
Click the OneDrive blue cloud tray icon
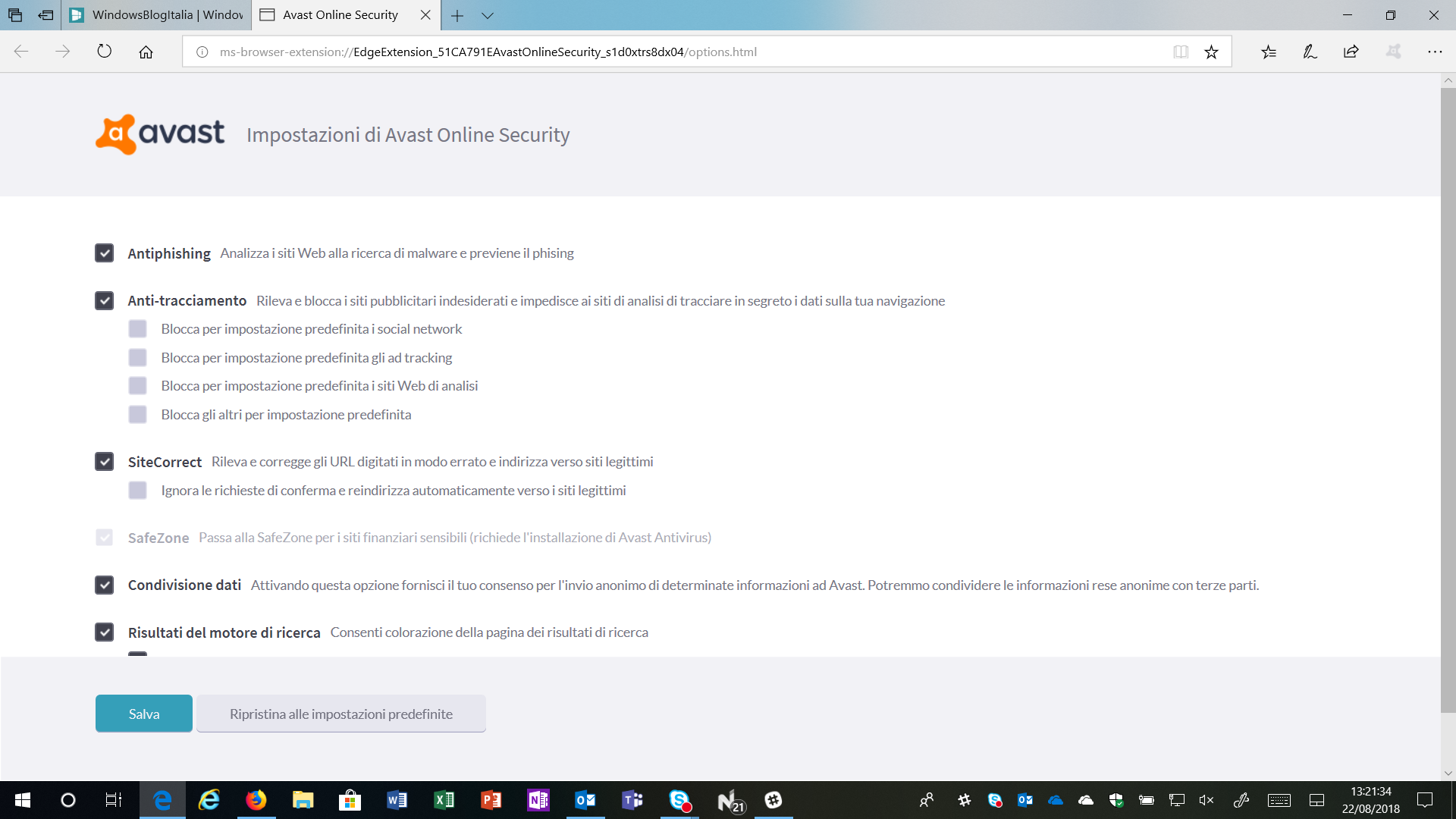tap(1056, 800)
